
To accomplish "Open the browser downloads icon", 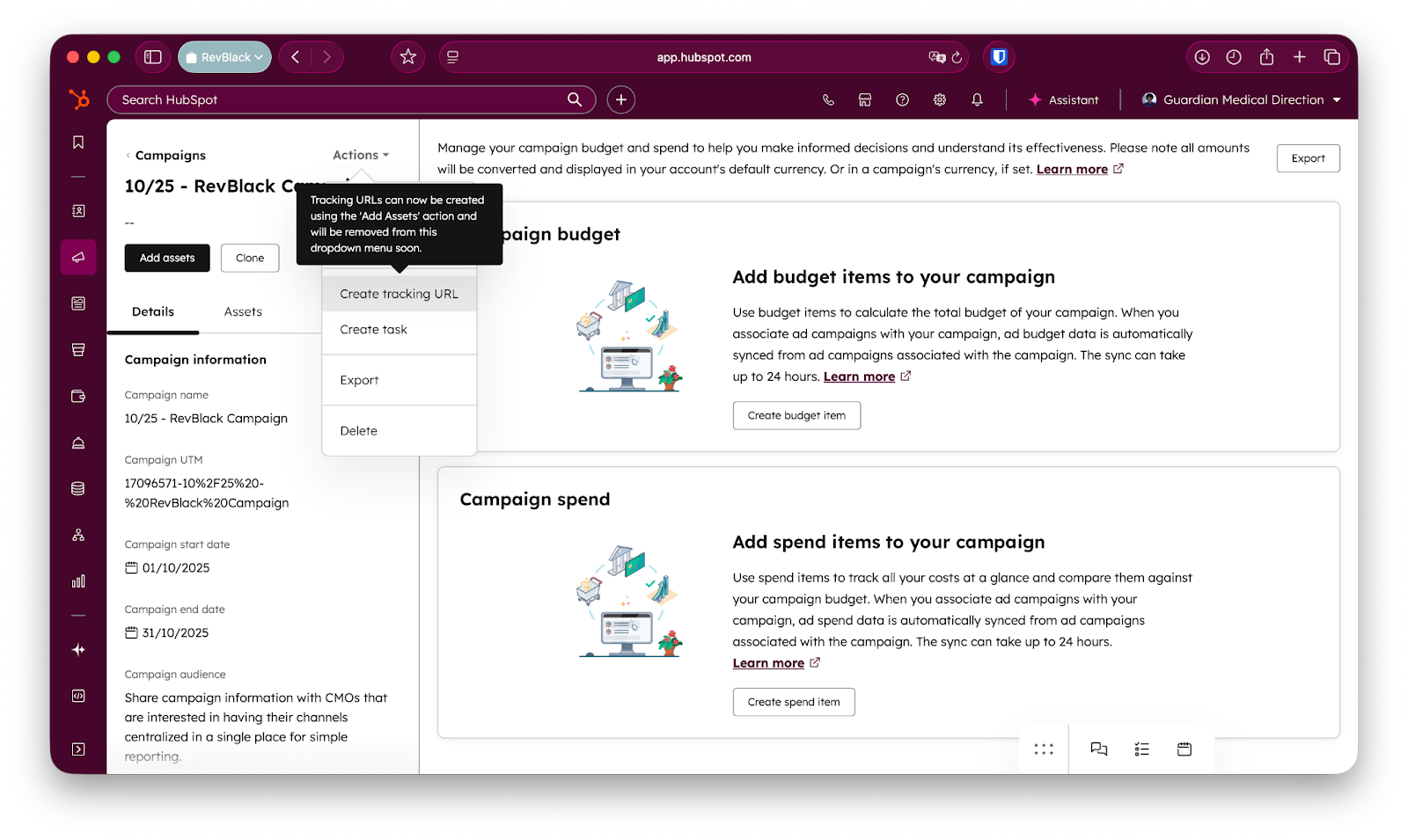I will (1202, 57).
